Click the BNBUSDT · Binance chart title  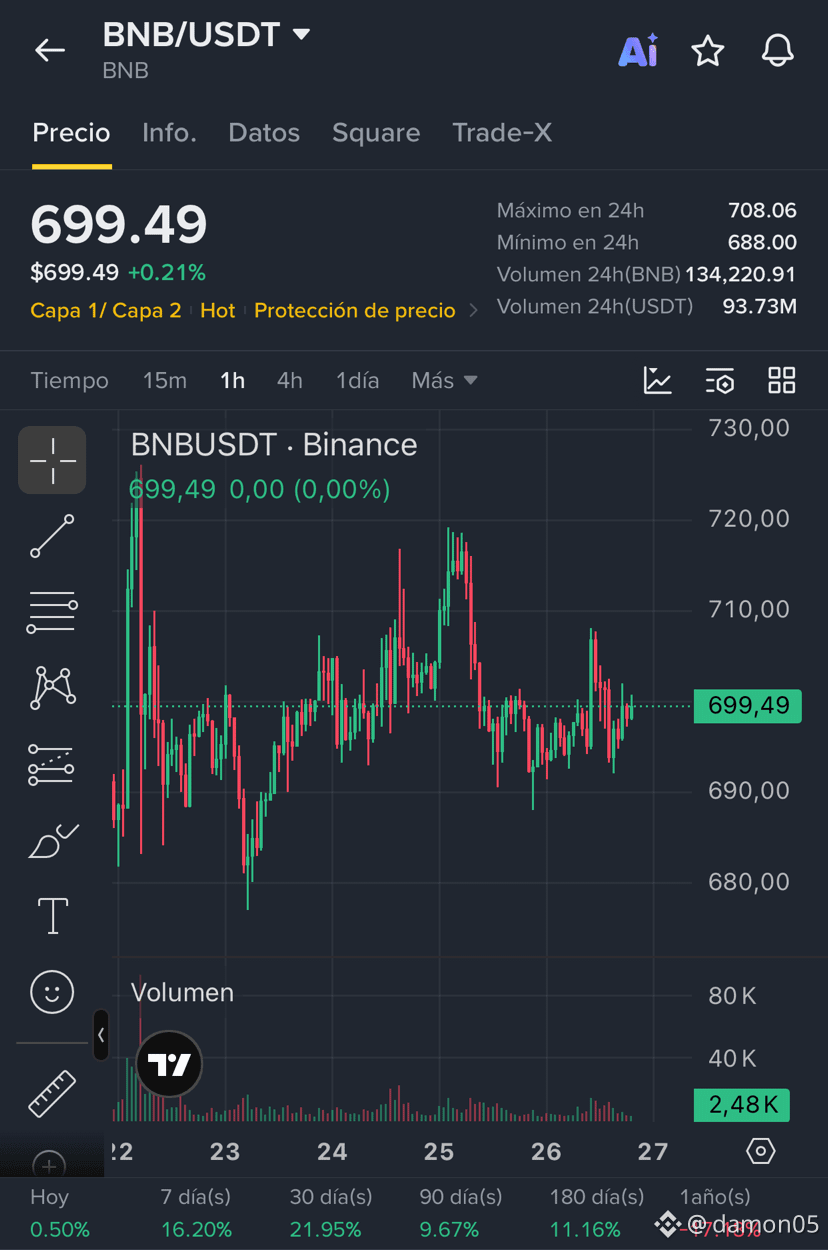(x=274, y=445)
